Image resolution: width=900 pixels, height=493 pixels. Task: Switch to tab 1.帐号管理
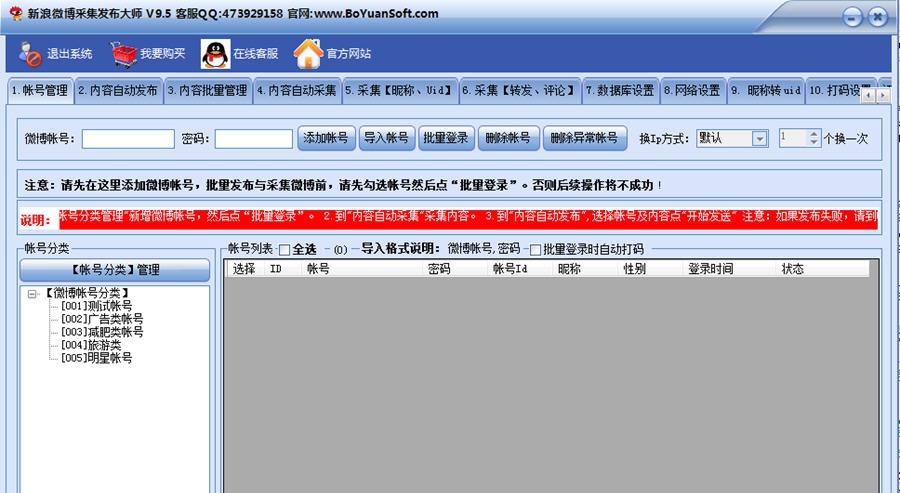40,91
